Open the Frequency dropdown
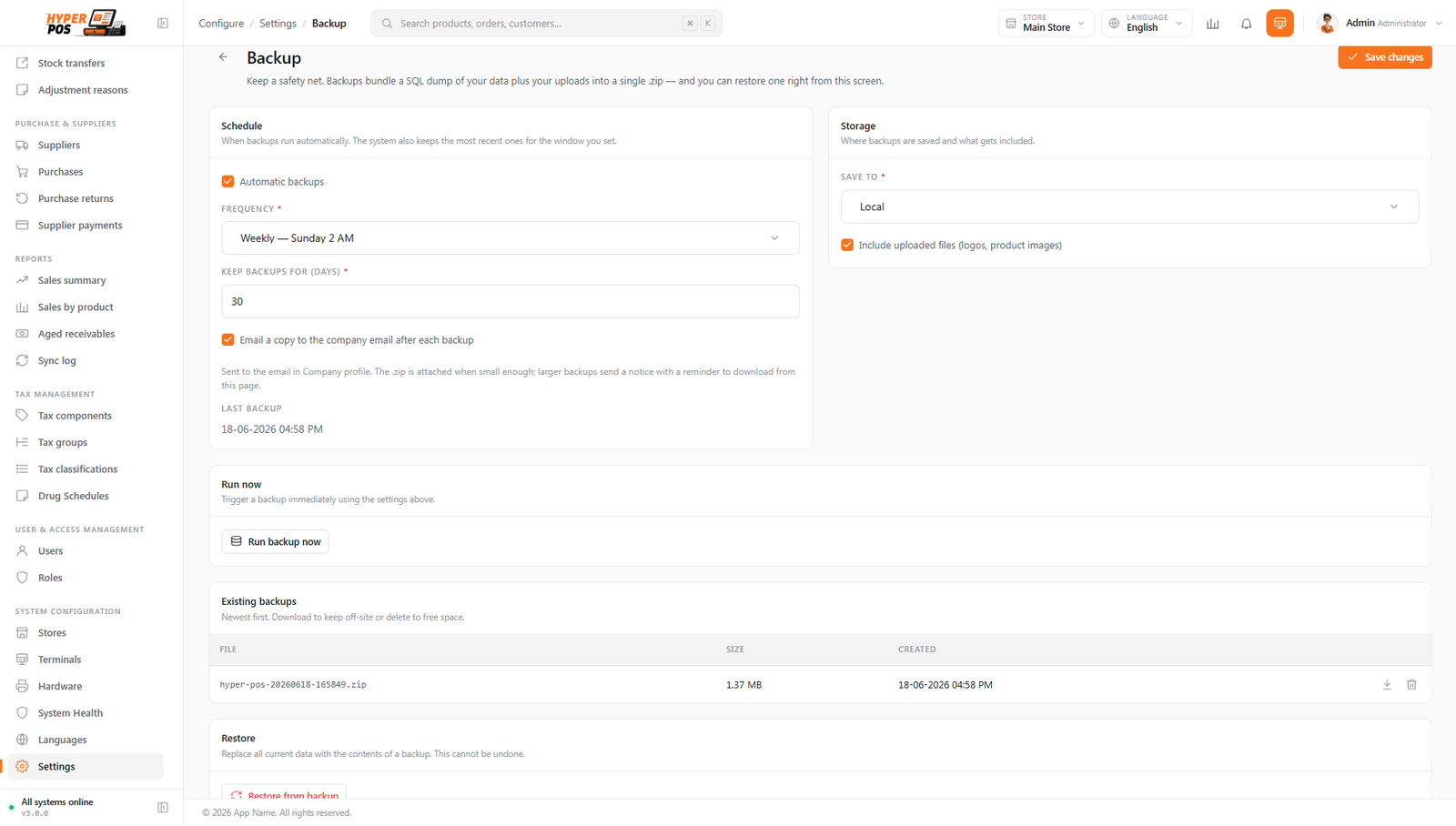Viewport: 1456px width, 826px height. click(x=511, y=238)
